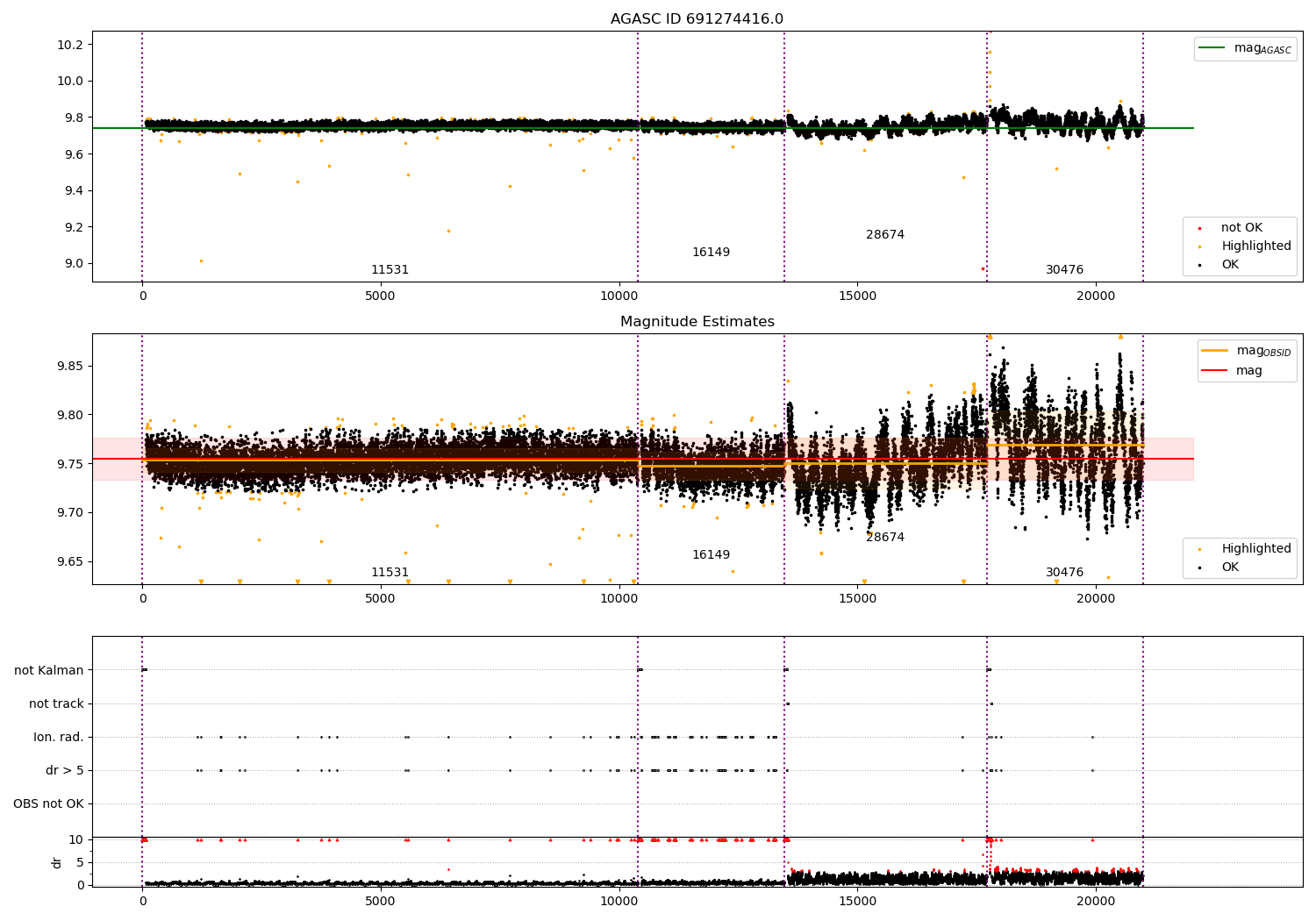Screen dimensions: 1316x921
Task: Click the 9.85 y-axis tick in middle plot
Action: tap(69, 366)
